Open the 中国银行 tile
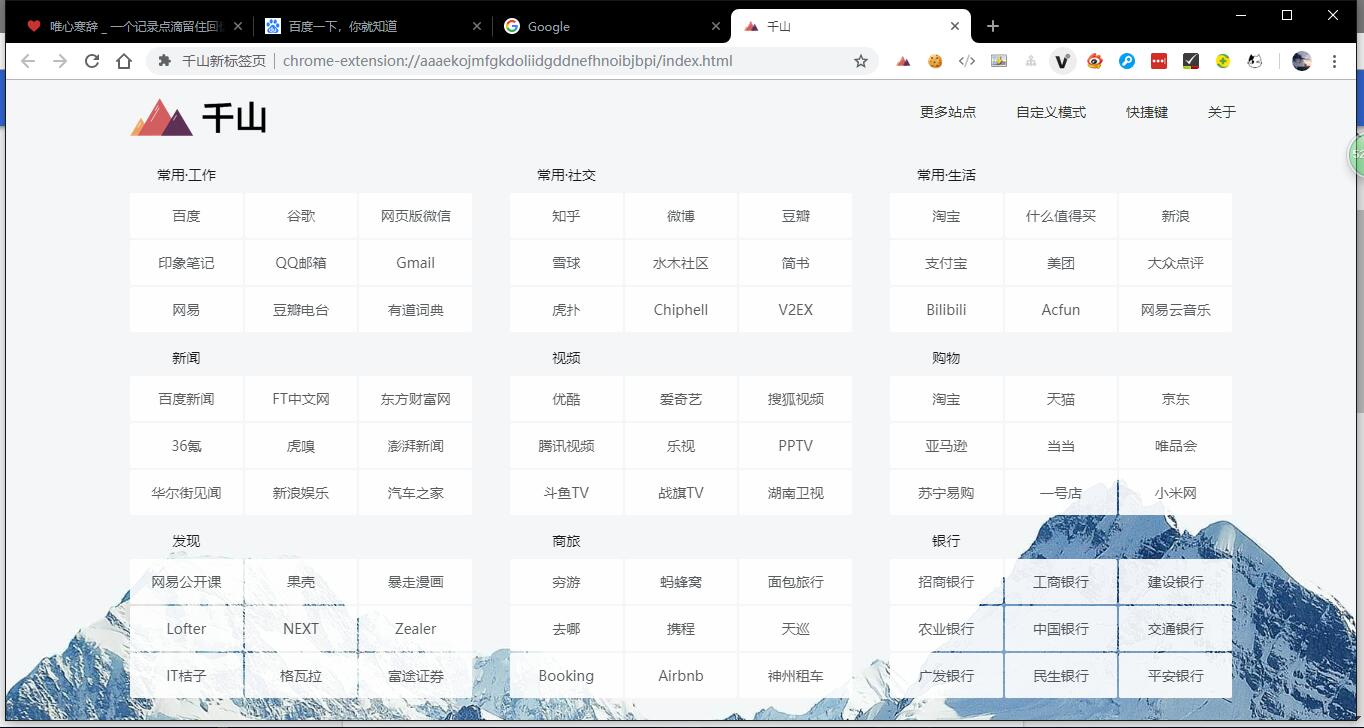This screenshot has width=1364, height=728. click(1061, 629)
